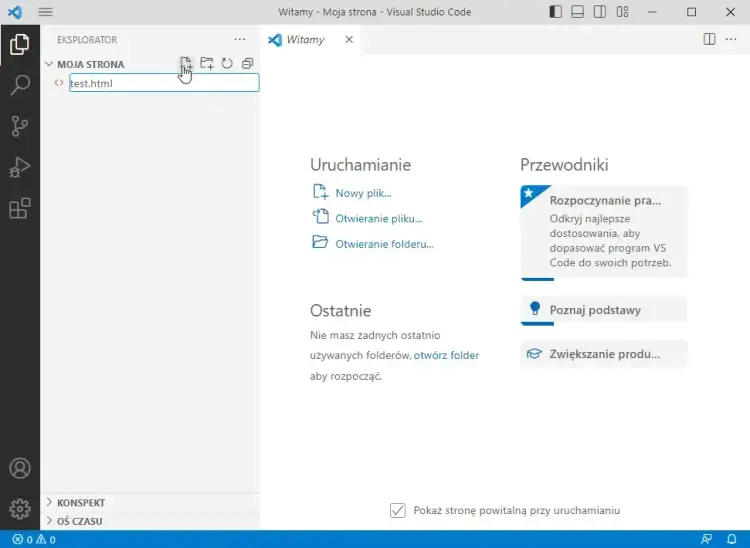
Task: Open the Eksplorator more actions ellipsis
Action: point(240,39)
